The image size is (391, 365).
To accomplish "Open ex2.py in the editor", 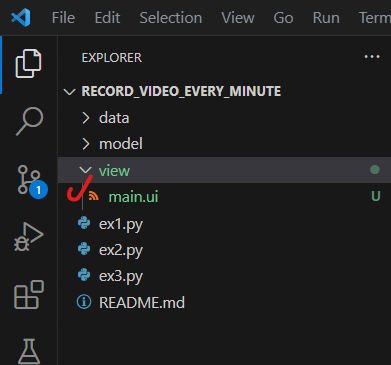I will [x=224, y=250].
